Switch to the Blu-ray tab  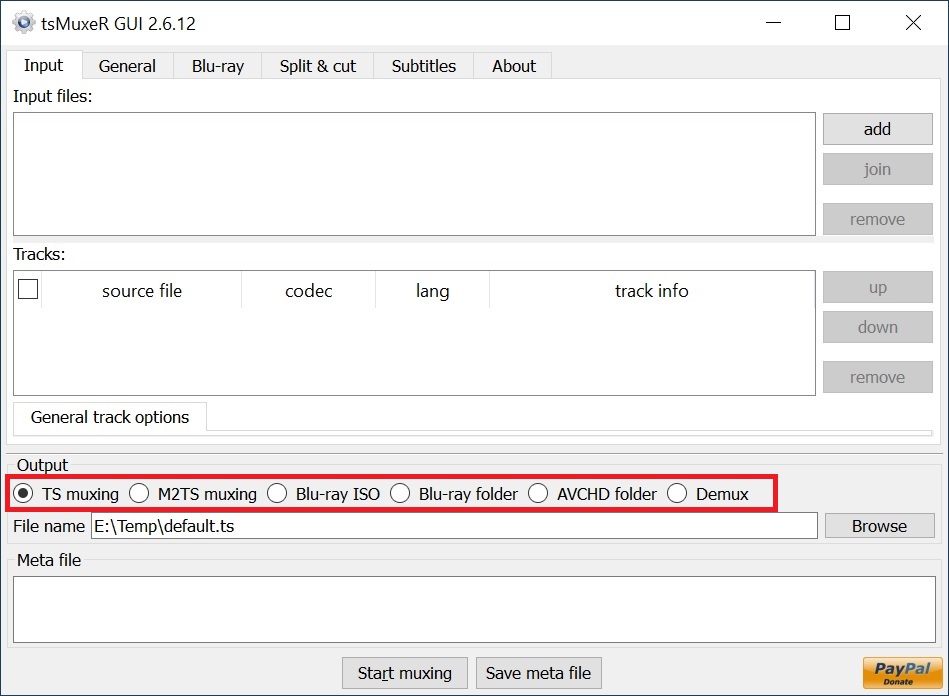tap(217, 66)
